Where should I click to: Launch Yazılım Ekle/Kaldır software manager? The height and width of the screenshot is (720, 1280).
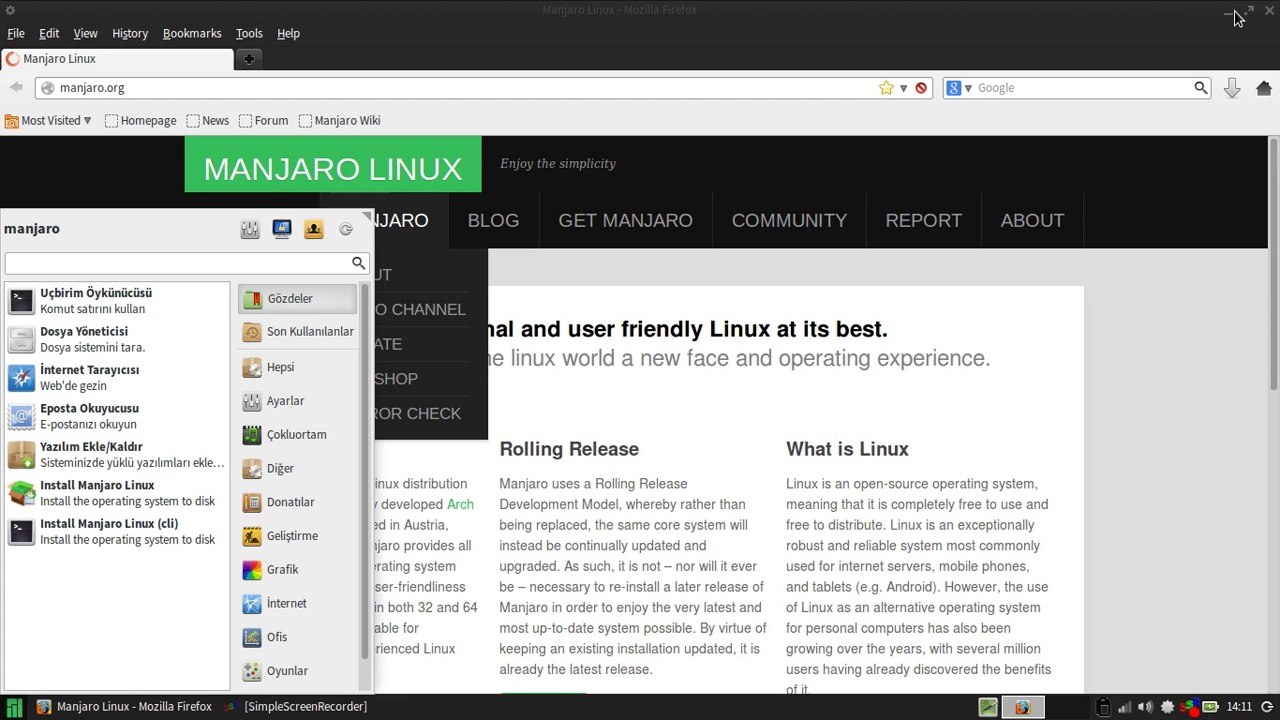117,455
